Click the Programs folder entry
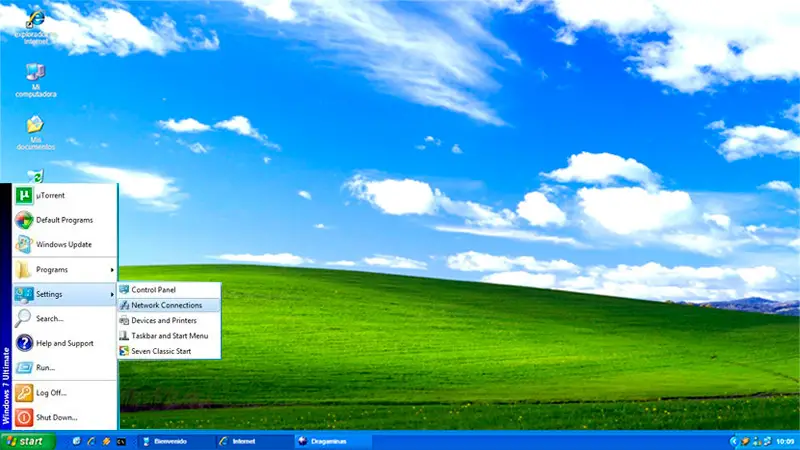 (65, 269)
